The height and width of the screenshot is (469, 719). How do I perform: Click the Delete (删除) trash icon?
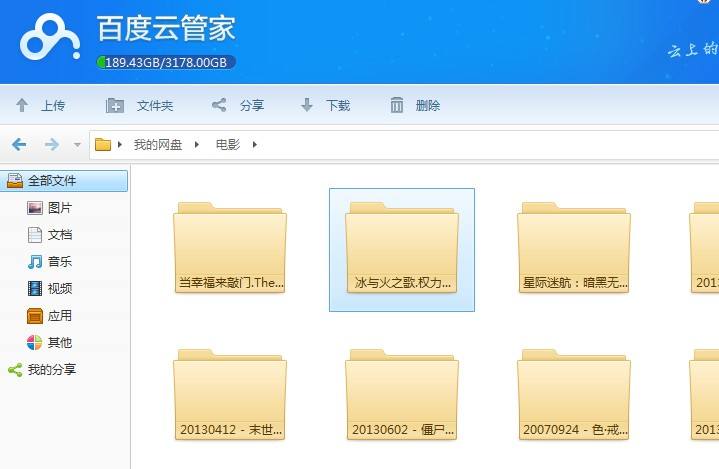tap(397, 105)
